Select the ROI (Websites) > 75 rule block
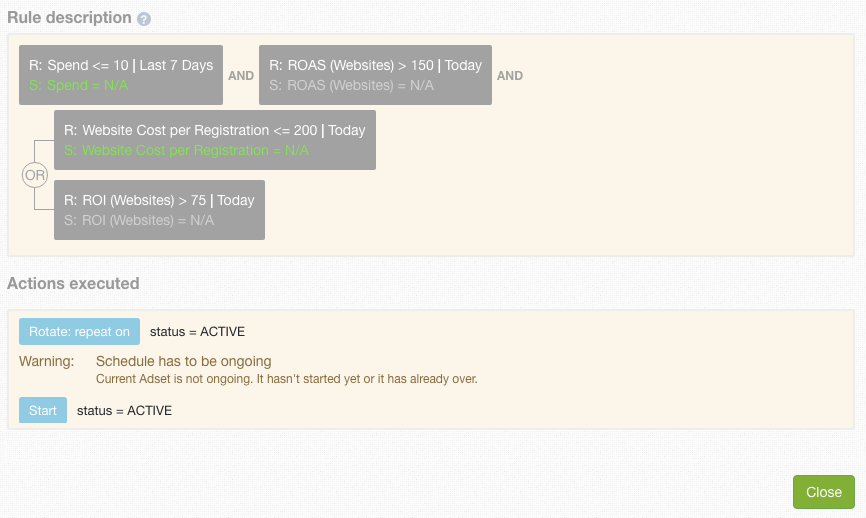This screenshot has width=866, height=518. [x=160, y=210]
